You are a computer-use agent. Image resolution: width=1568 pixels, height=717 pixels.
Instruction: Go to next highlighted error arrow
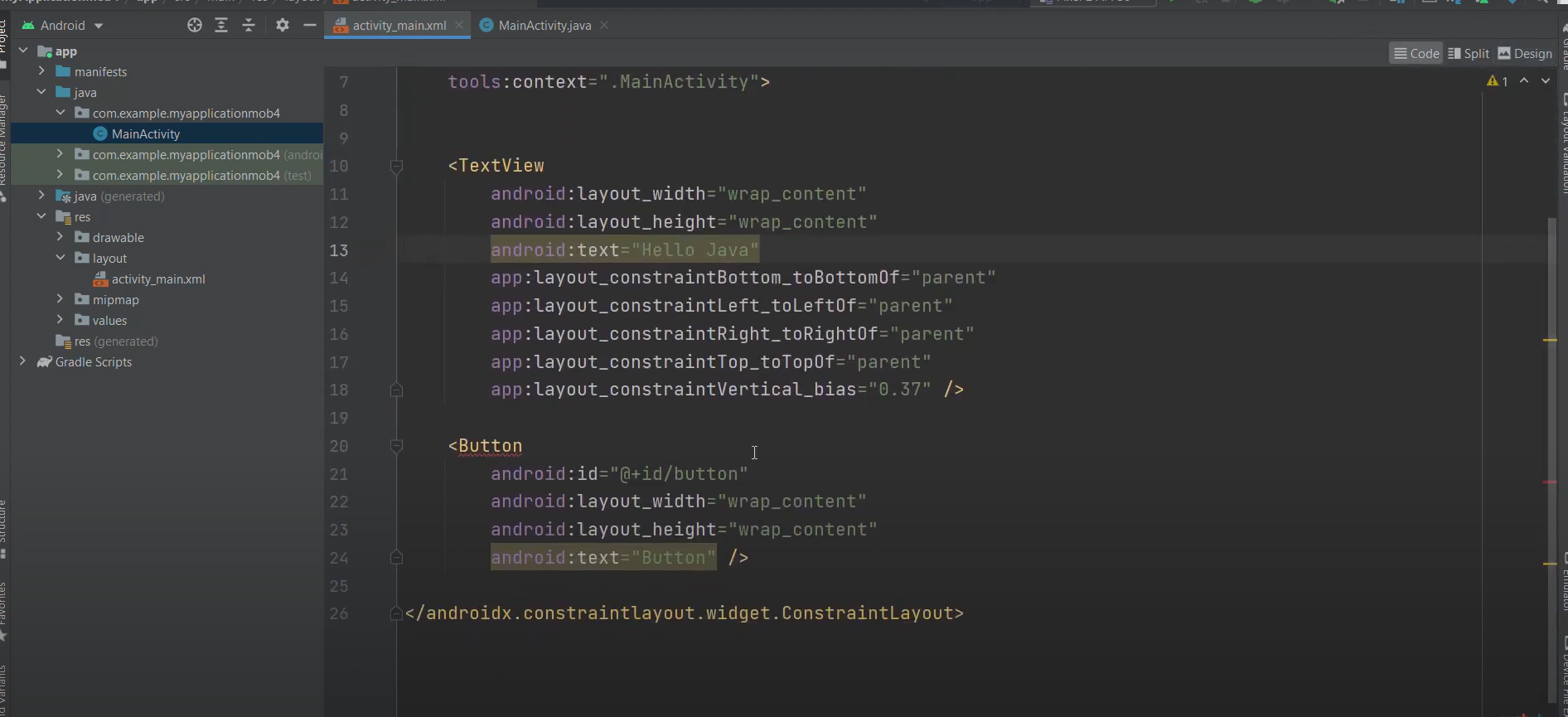(x=1546, y=81)
